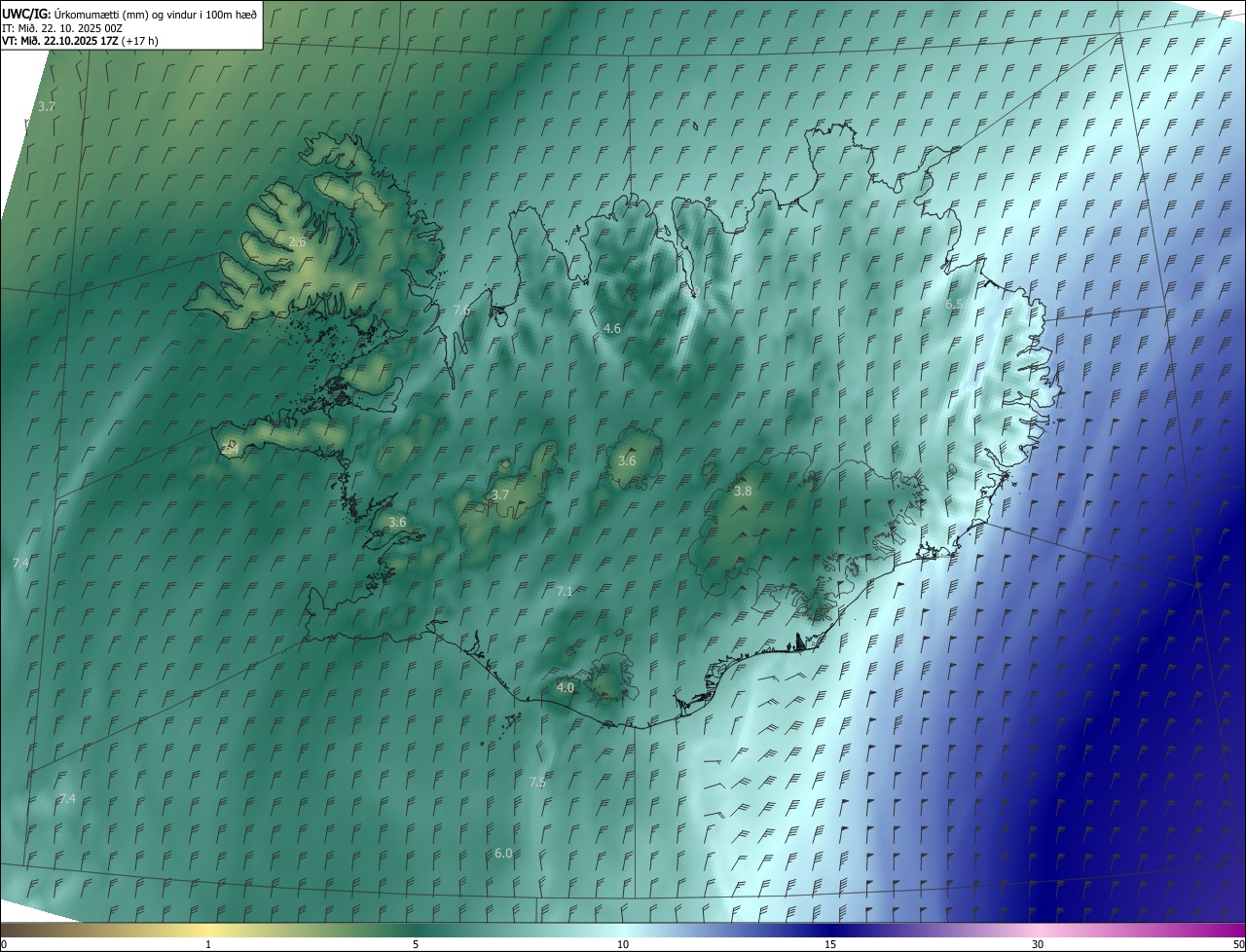Click the 7.4 value off the west coast

21,564
